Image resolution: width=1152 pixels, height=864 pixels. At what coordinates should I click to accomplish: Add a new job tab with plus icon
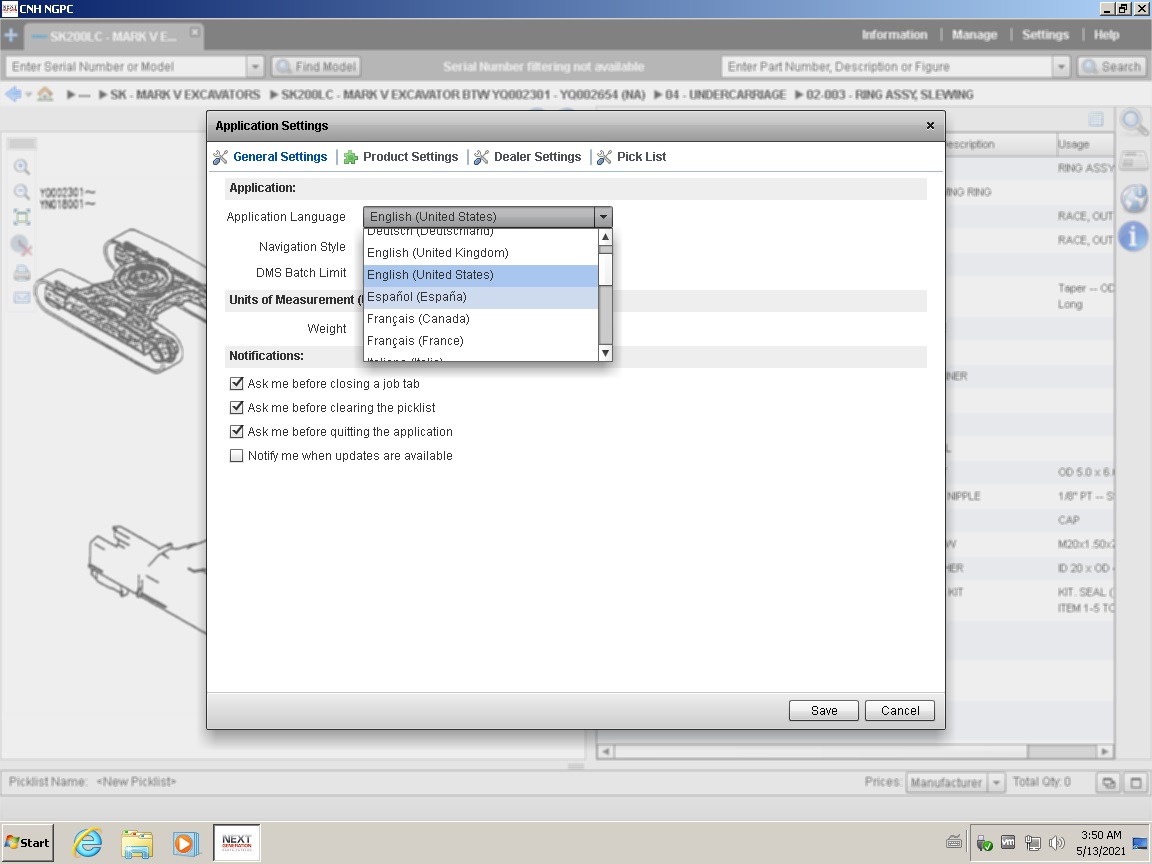11,35
